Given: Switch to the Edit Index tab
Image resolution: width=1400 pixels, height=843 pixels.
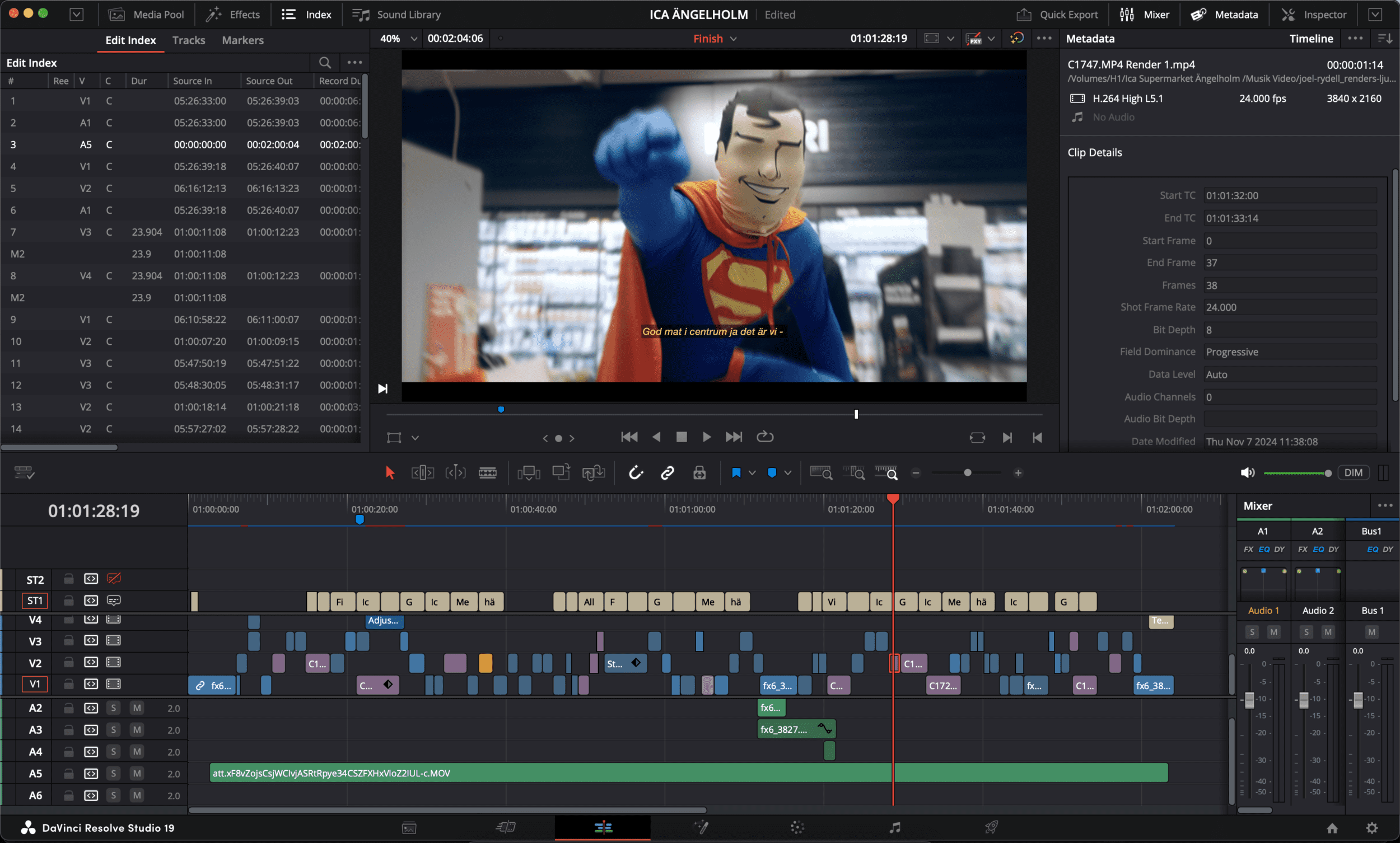Looking at the screenshot, I should point(130,40).
